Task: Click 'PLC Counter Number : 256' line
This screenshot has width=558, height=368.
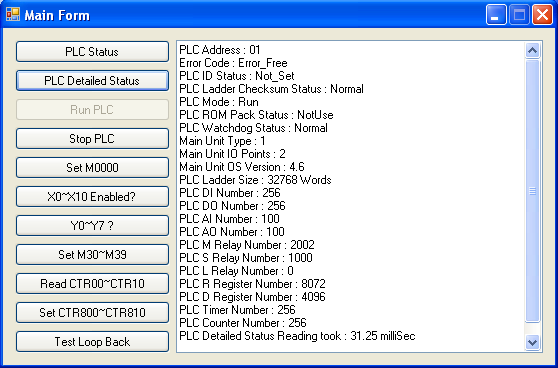Action: (x=243, y=323)
